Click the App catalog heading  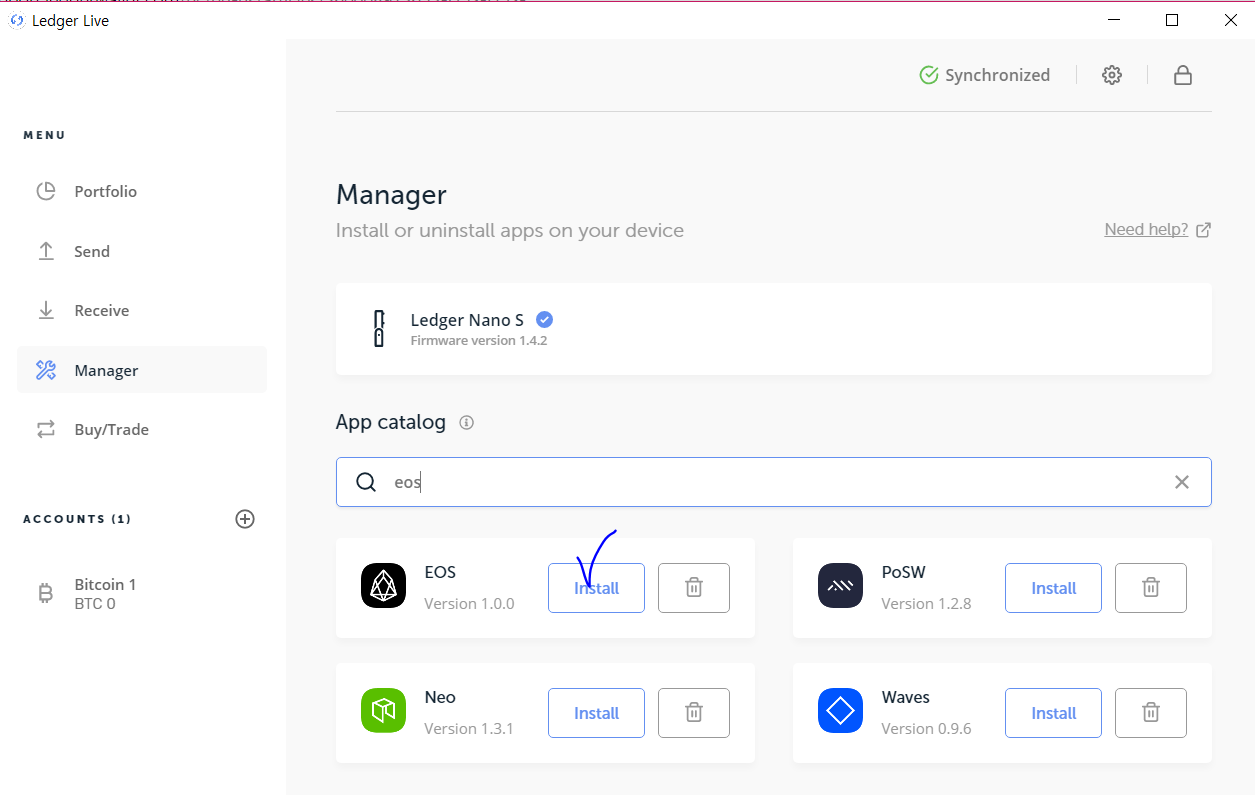tap(391, 422)
